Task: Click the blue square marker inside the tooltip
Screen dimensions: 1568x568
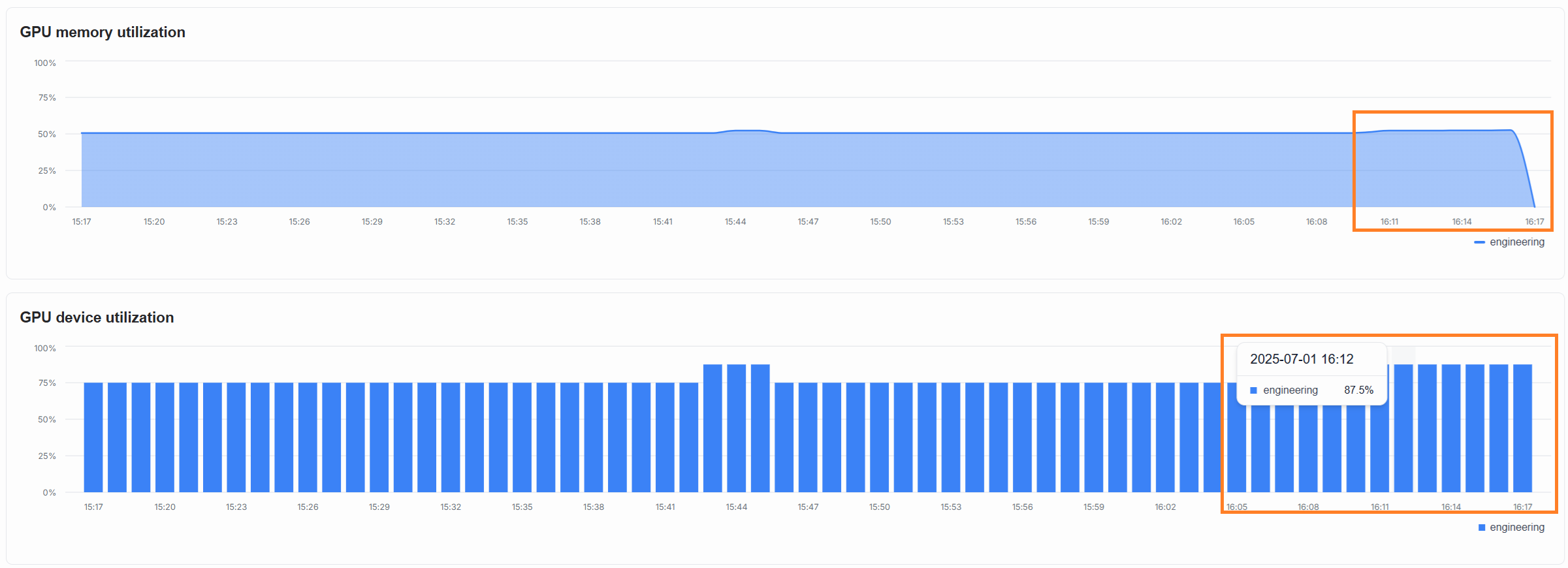Action: click(x=1253, y=390)
